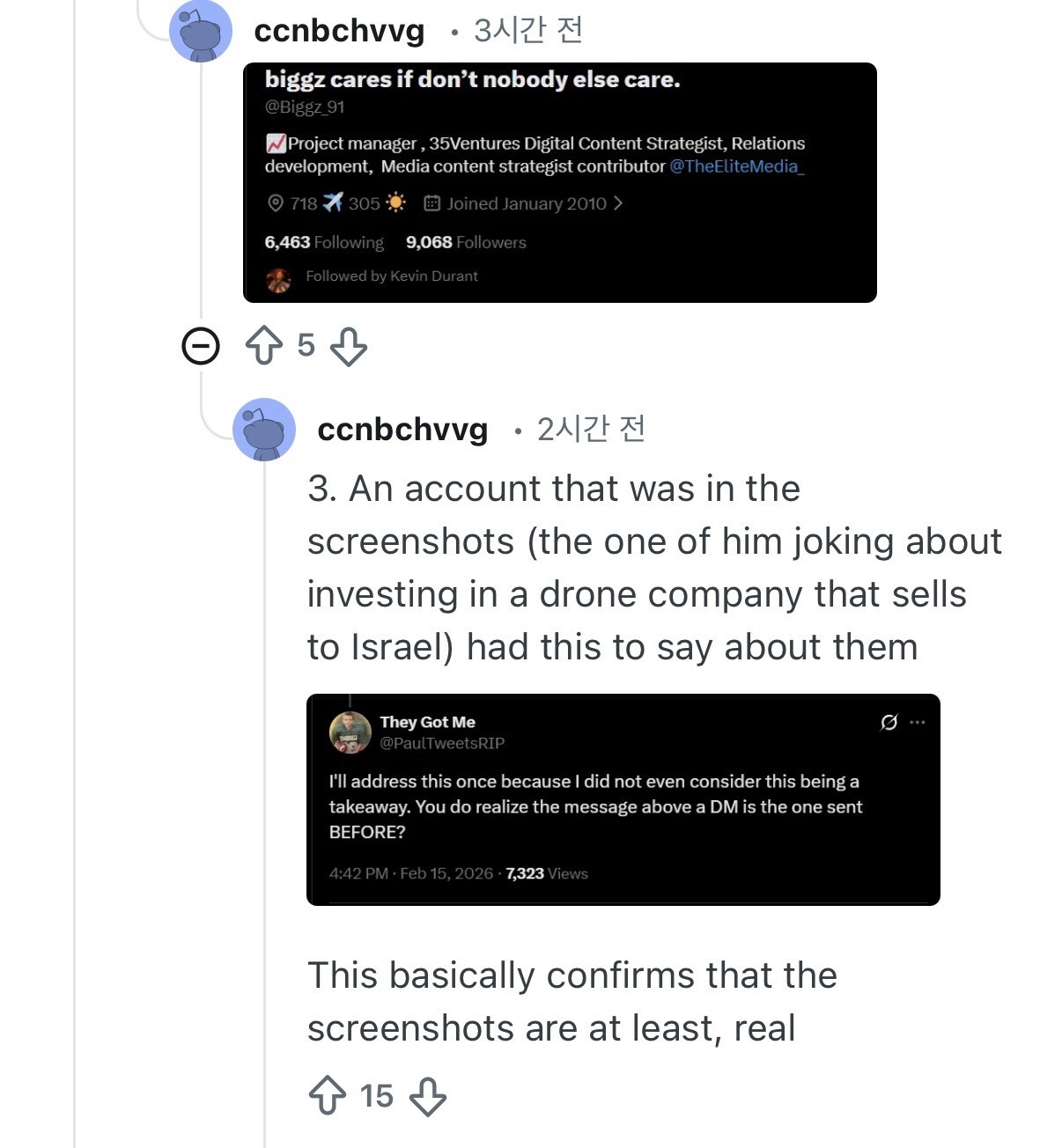Downvote the reply with 15 points
The image size is (1062, 1148).
[428, 1096]
